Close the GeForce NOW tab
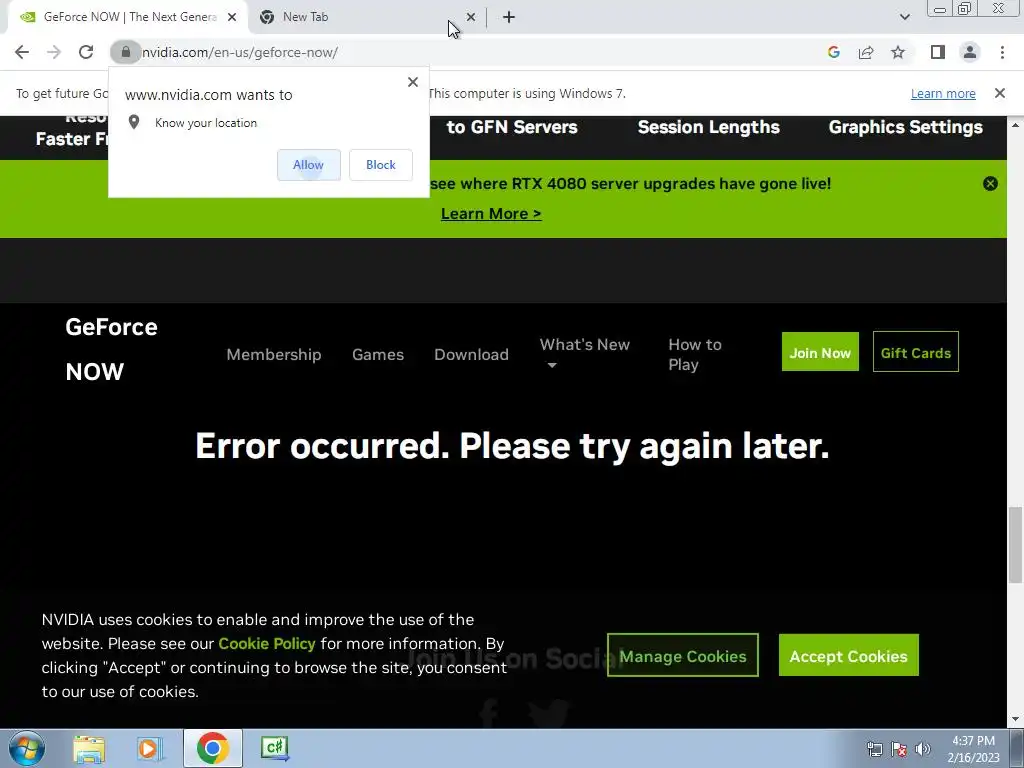 (232, 17)
